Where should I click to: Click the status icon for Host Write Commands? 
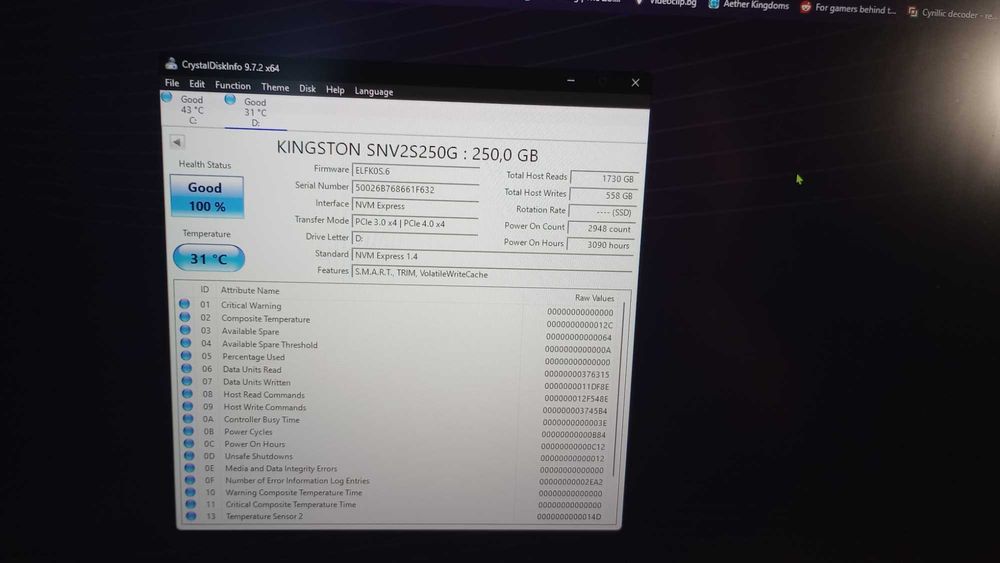188,406
